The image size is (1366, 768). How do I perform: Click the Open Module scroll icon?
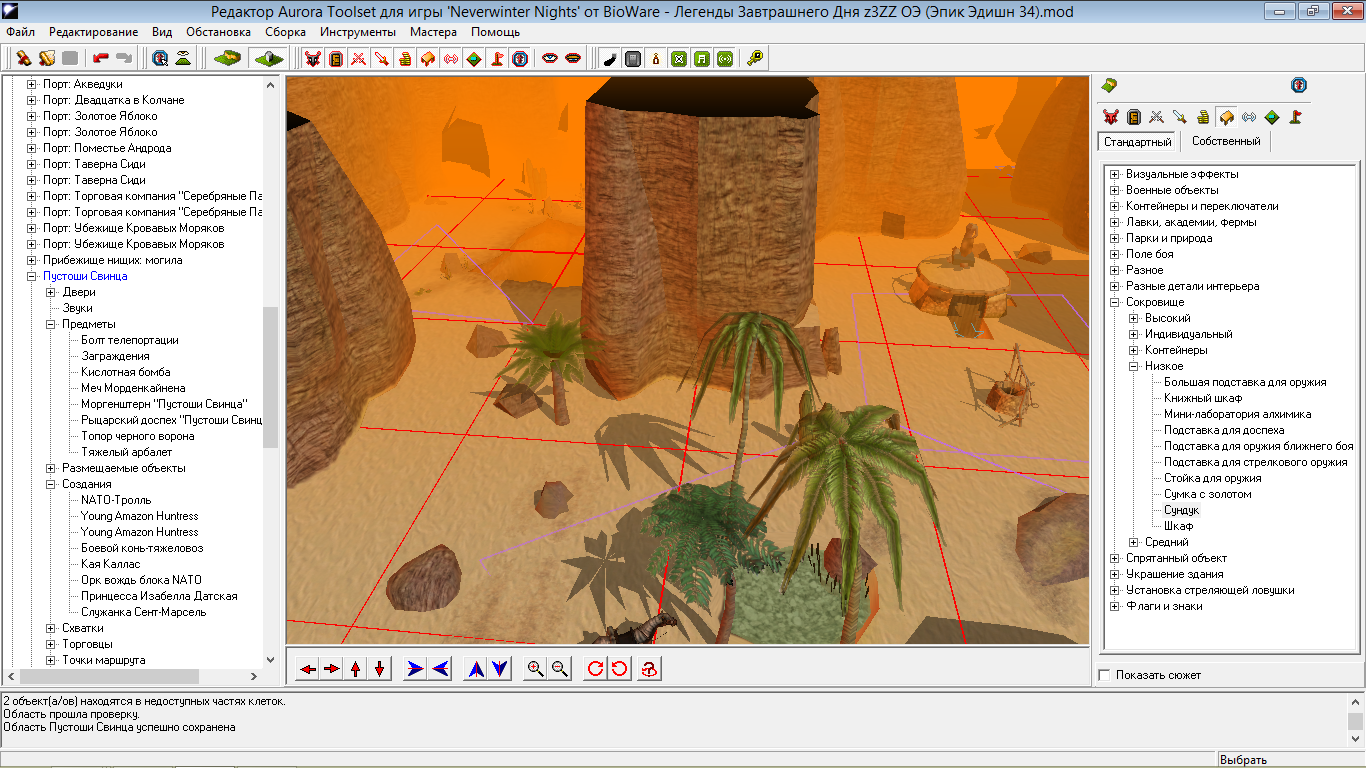(46, 58)
